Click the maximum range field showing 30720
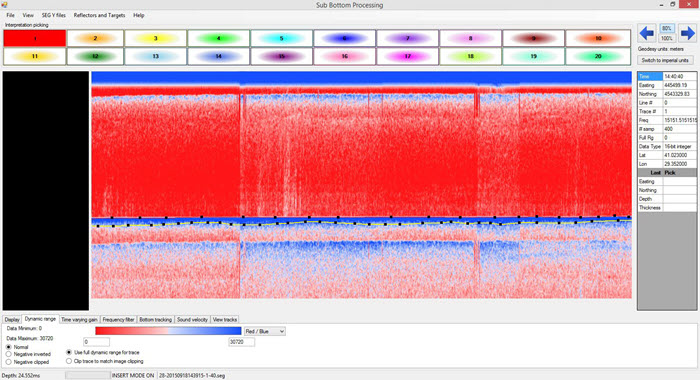The width and height of the screenshot is (700, 380). click(242, 342)
